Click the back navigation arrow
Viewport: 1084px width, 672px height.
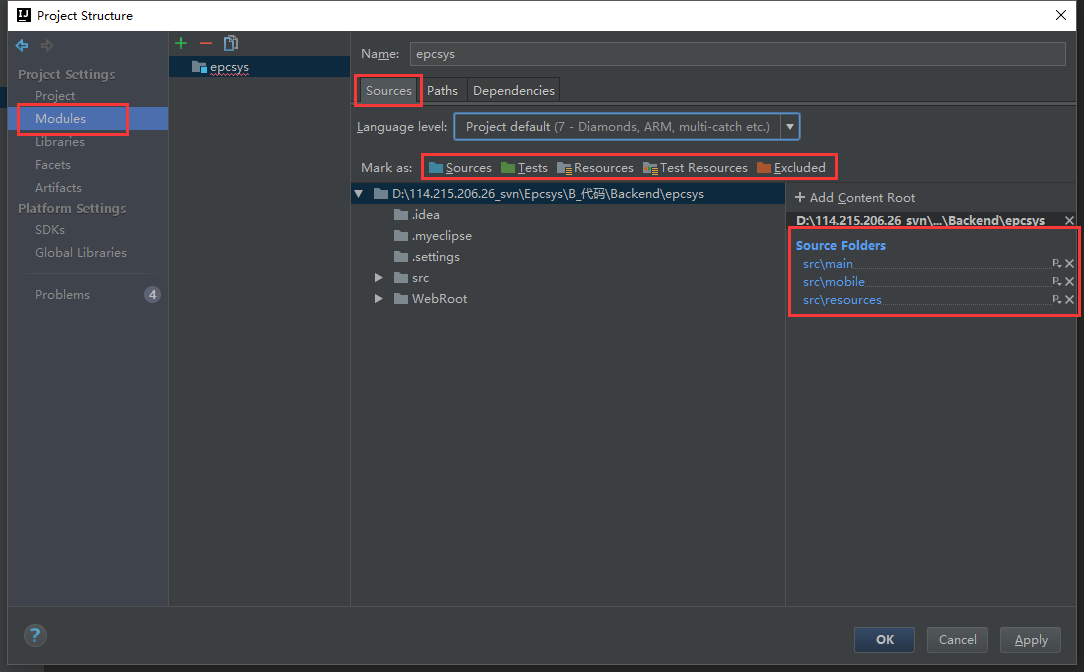(x=22, y=46)
